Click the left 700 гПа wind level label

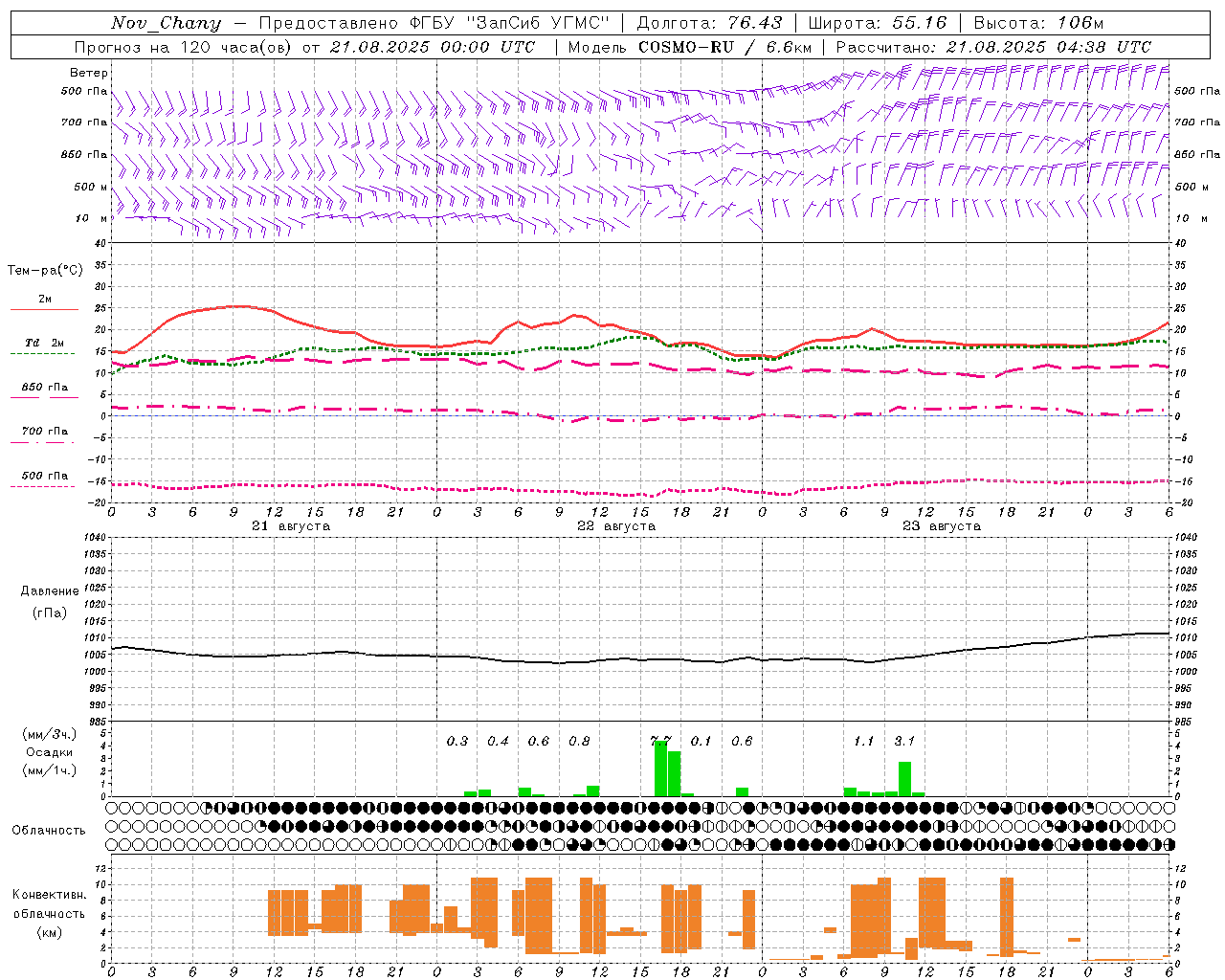(x=84, y=122)
